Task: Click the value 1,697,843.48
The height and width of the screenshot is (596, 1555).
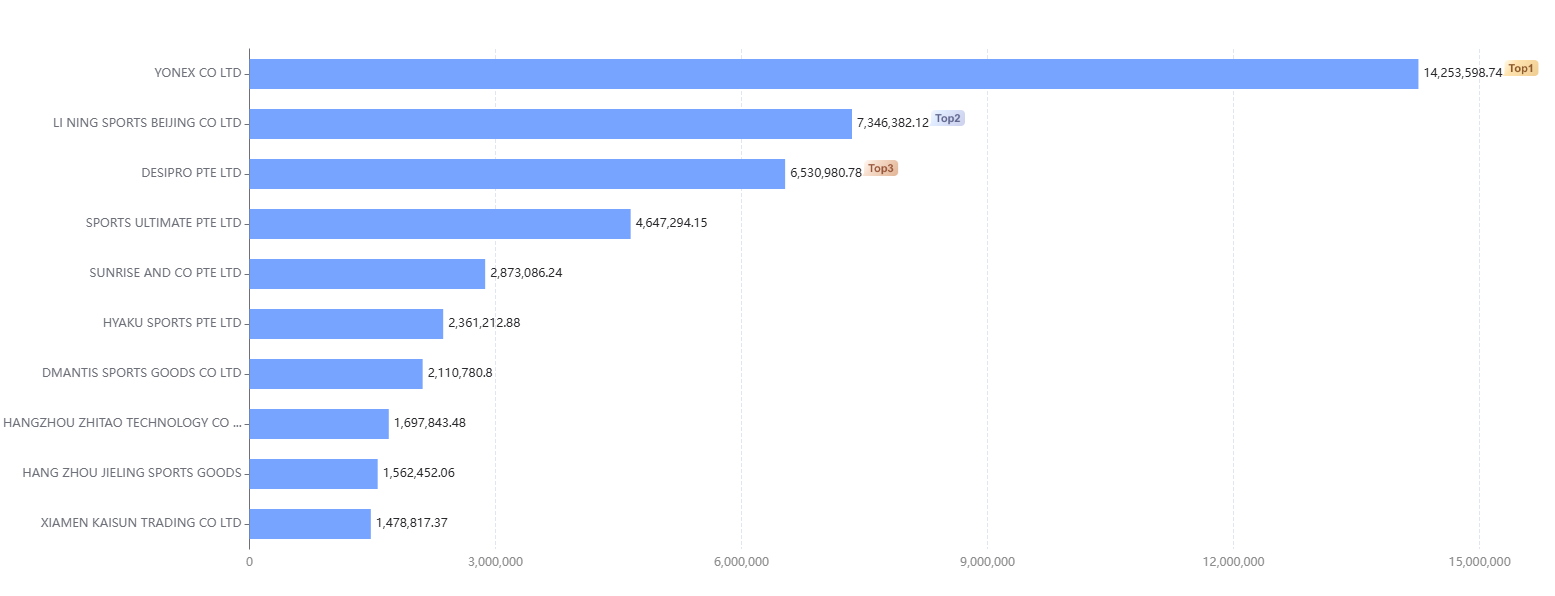Action: [x=430, y=423]
